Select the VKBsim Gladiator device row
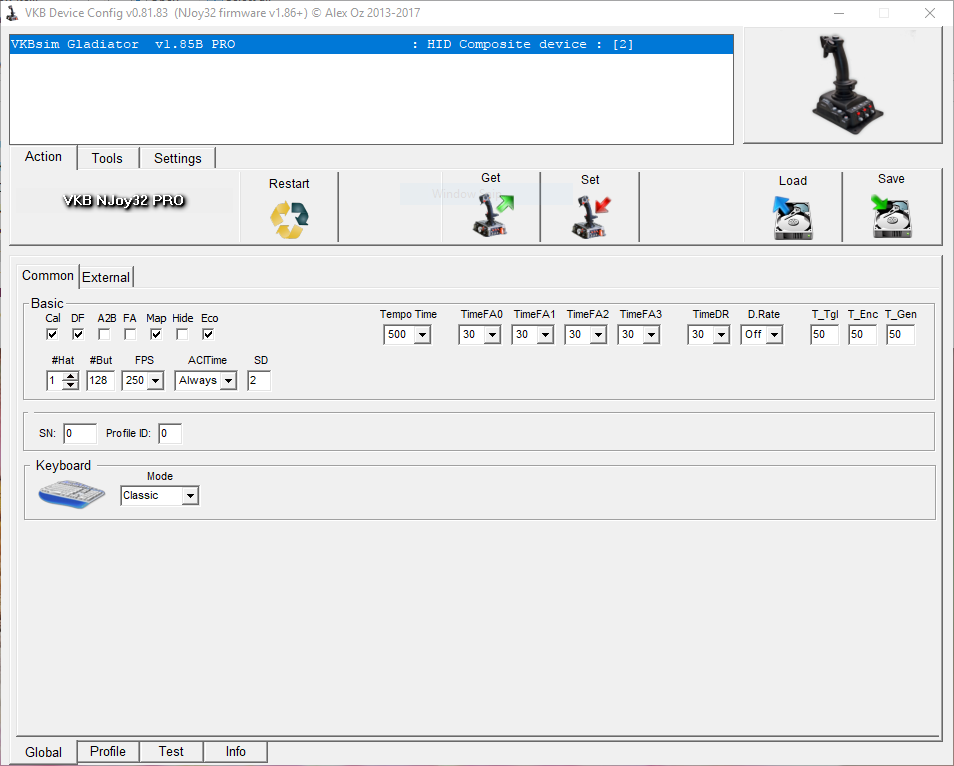Screen dimensions: 954x766 371,44
